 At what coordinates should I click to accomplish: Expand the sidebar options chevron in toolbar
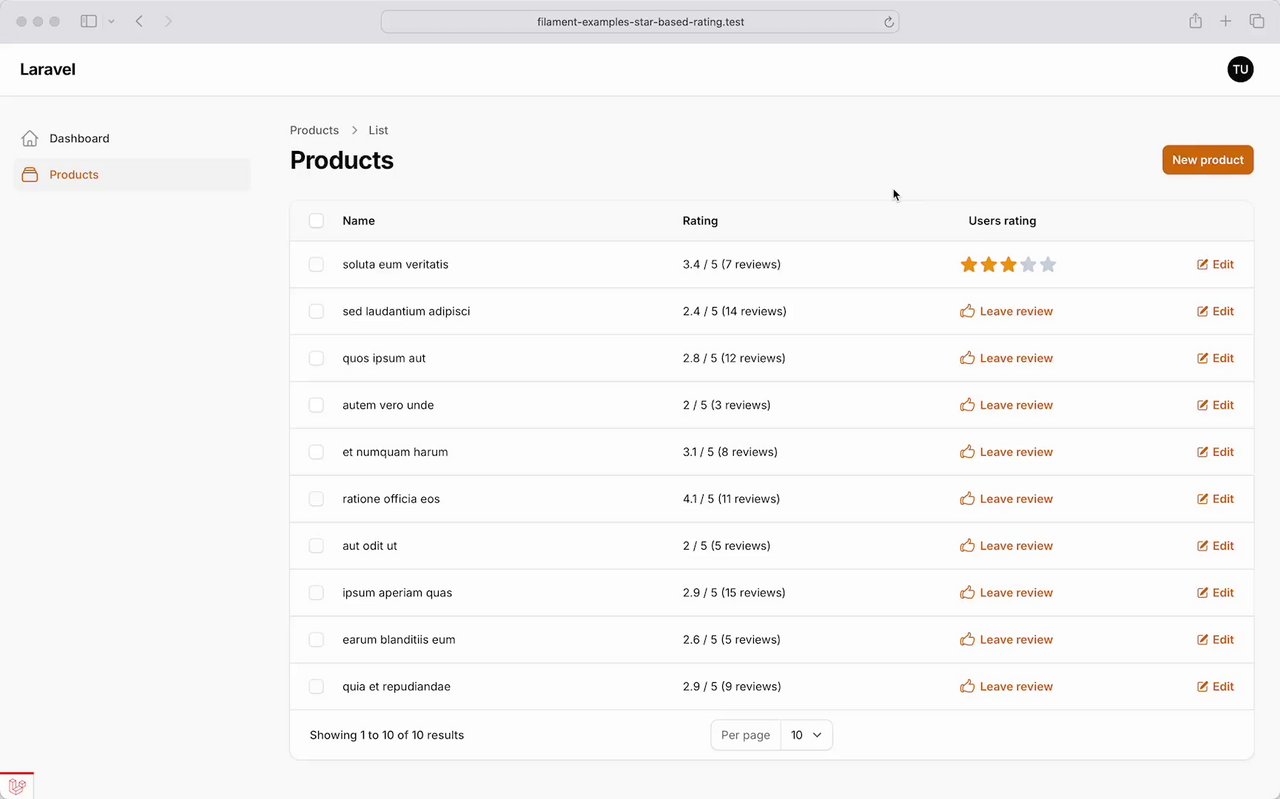[x=111, y=21]
